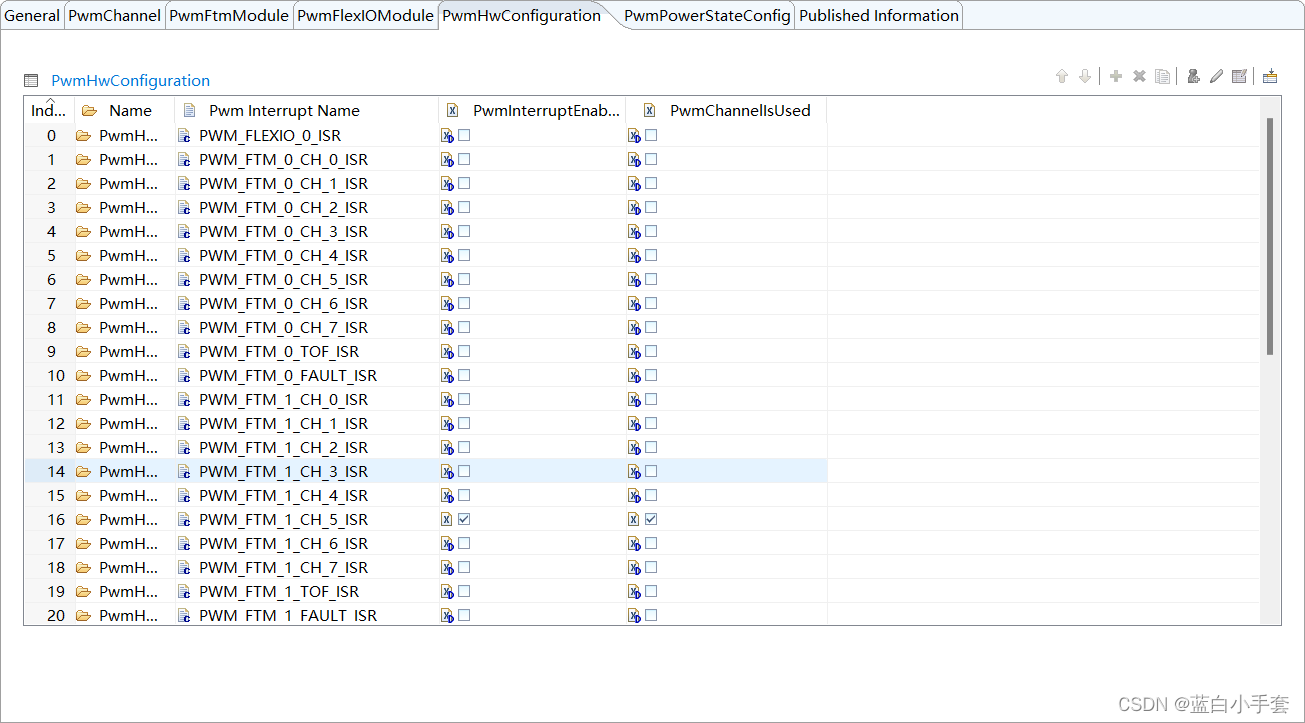The image size is (1305, 723).
Task: Click the import into table icon
Action: click(1270, 76)
